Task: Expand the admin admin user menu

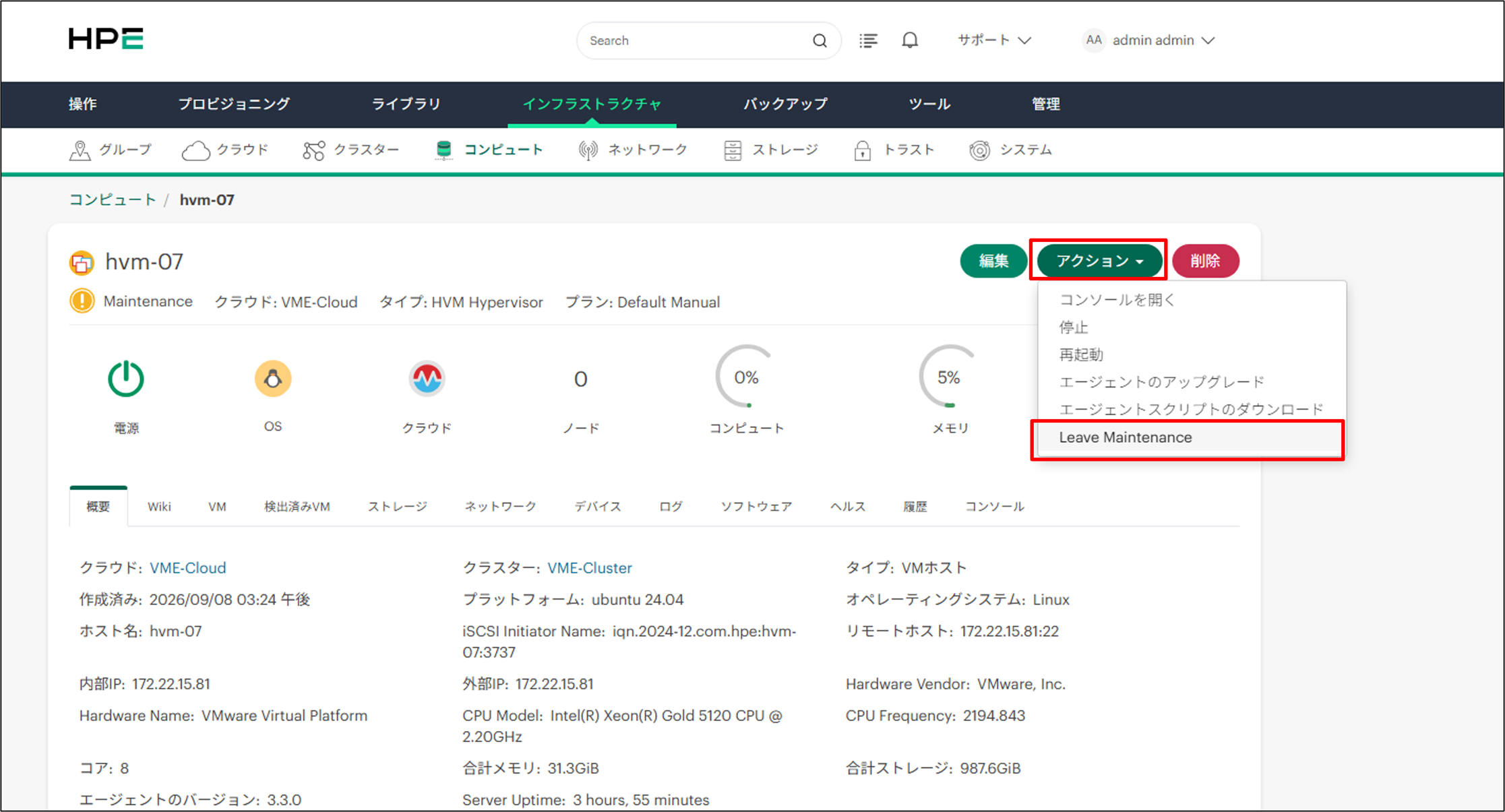Action: pos(1163,40)
